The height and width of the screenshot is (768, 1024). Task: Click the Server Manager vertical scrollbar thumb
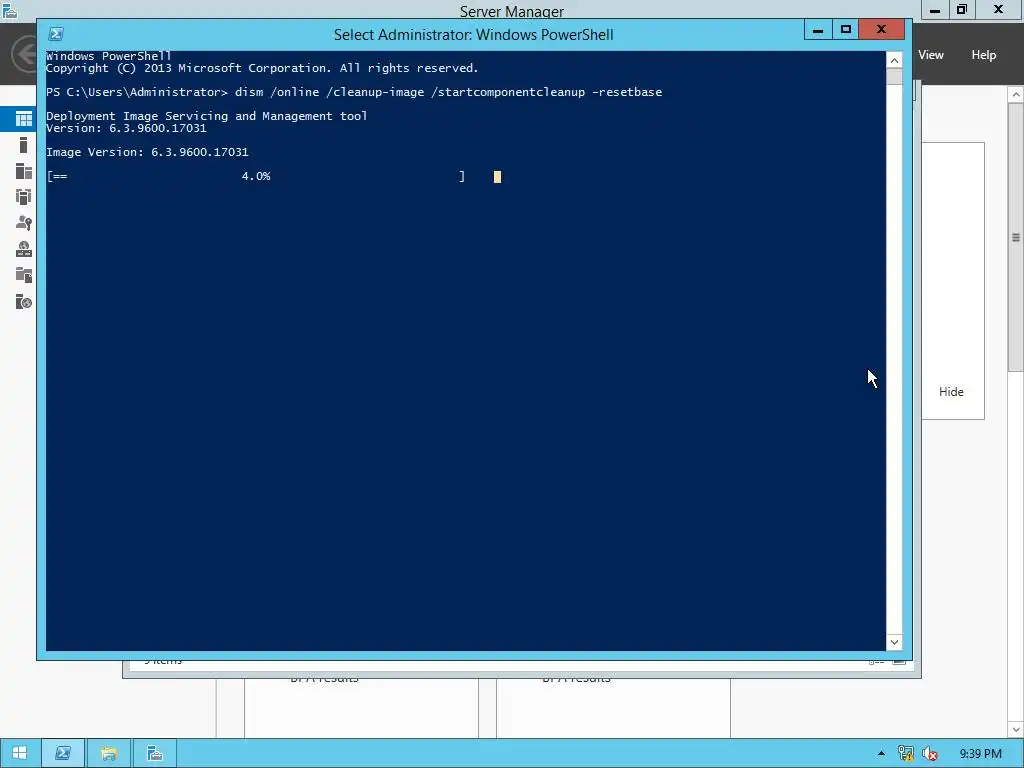pyautogui.click(x=1016, y=237)
